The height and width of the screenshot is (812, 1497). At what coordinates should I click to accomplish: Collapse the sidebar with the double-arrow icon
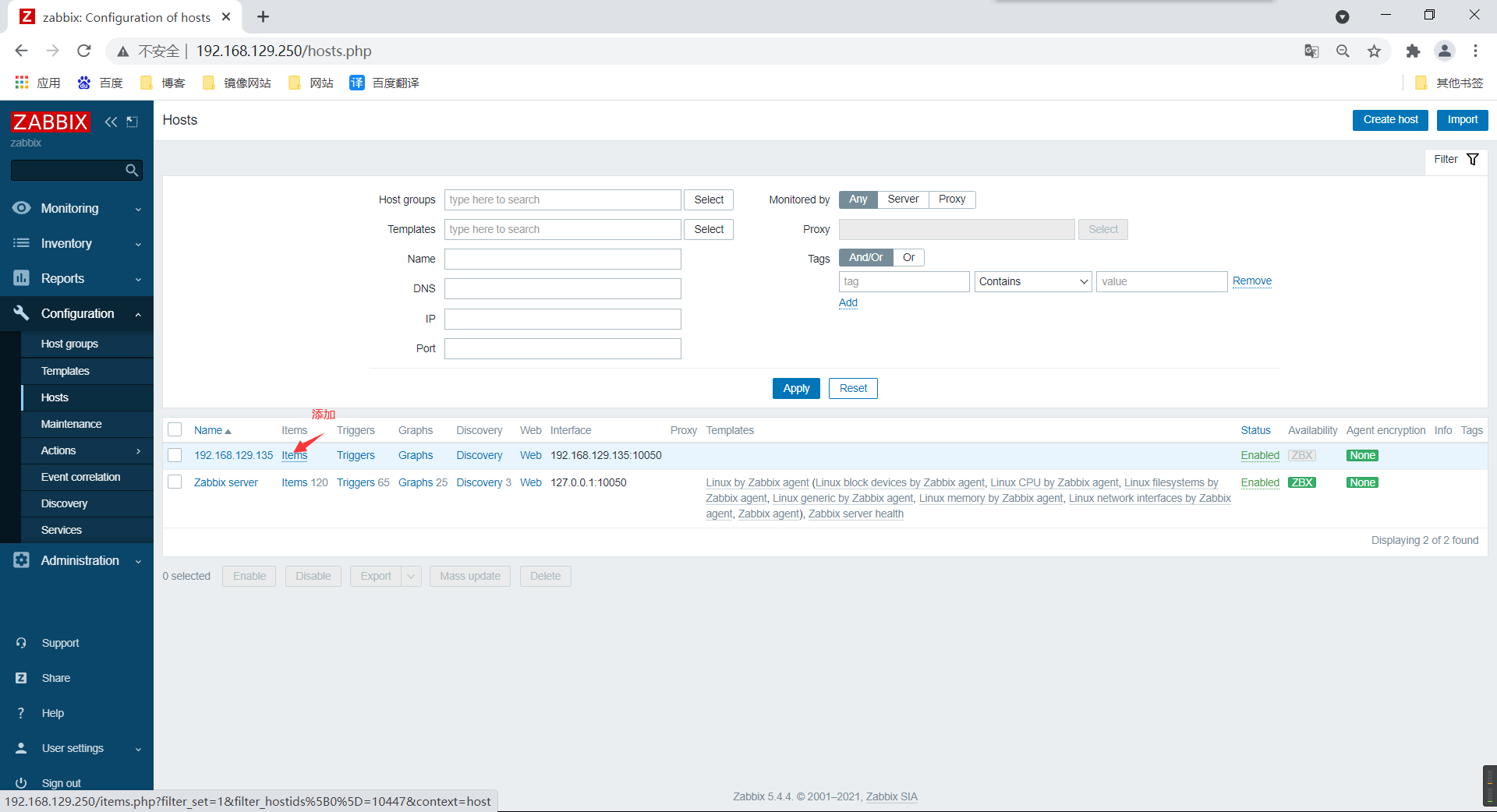(111, 122)
